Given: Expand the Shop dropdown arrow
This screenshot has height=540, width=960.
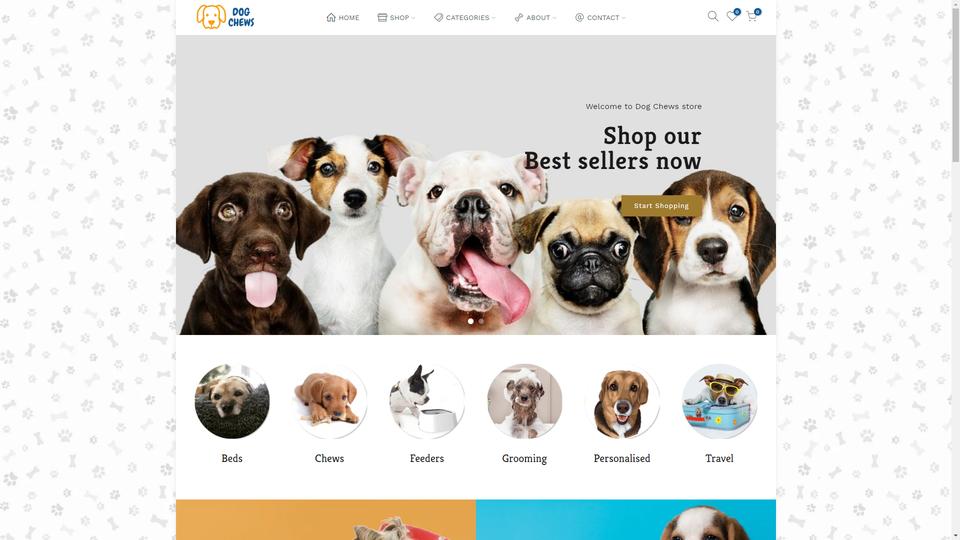Looking at the screenshot, I should [x=413, y=18].
